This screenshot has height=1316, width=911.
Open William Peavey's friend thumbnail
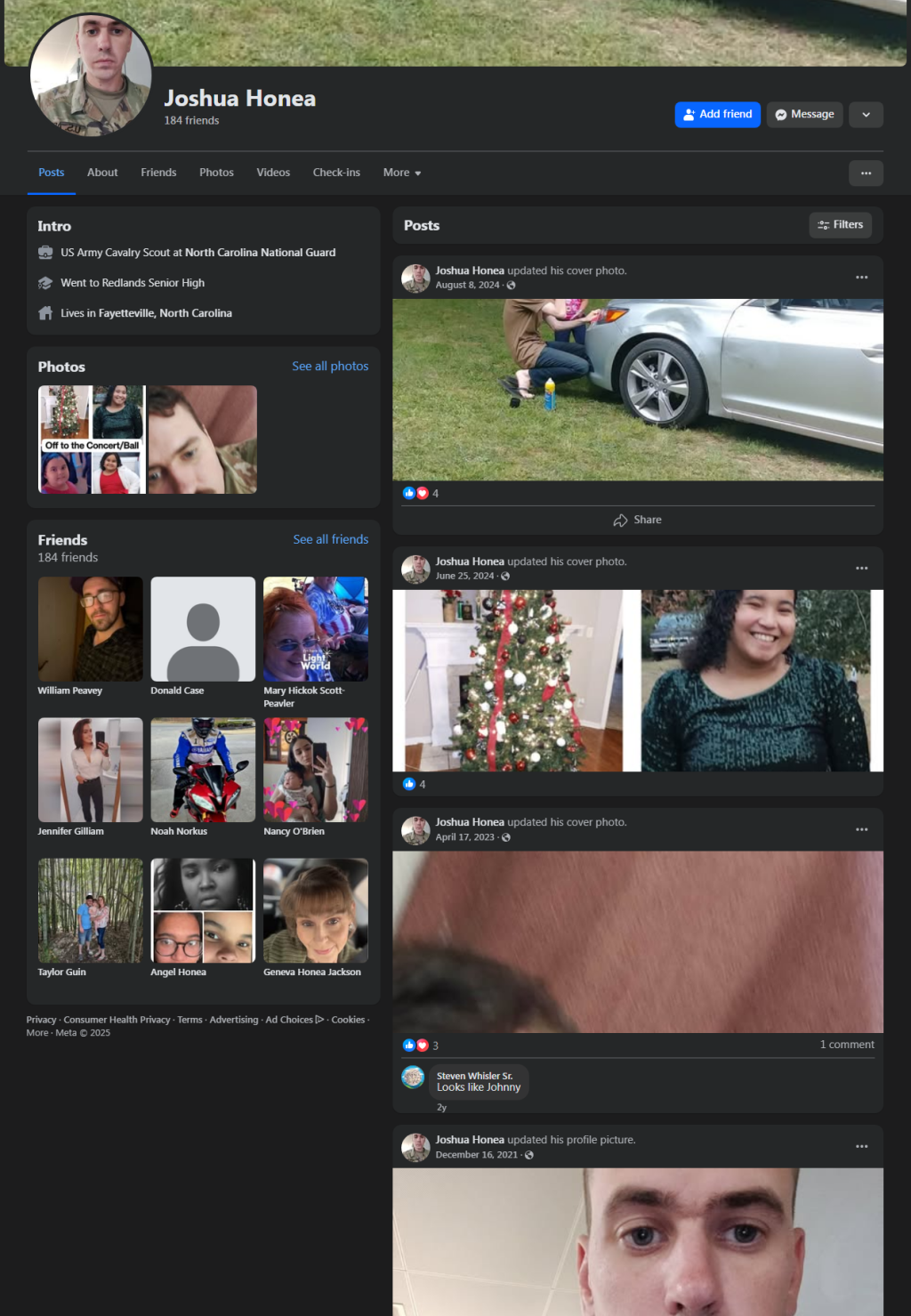tap(90, 629)
